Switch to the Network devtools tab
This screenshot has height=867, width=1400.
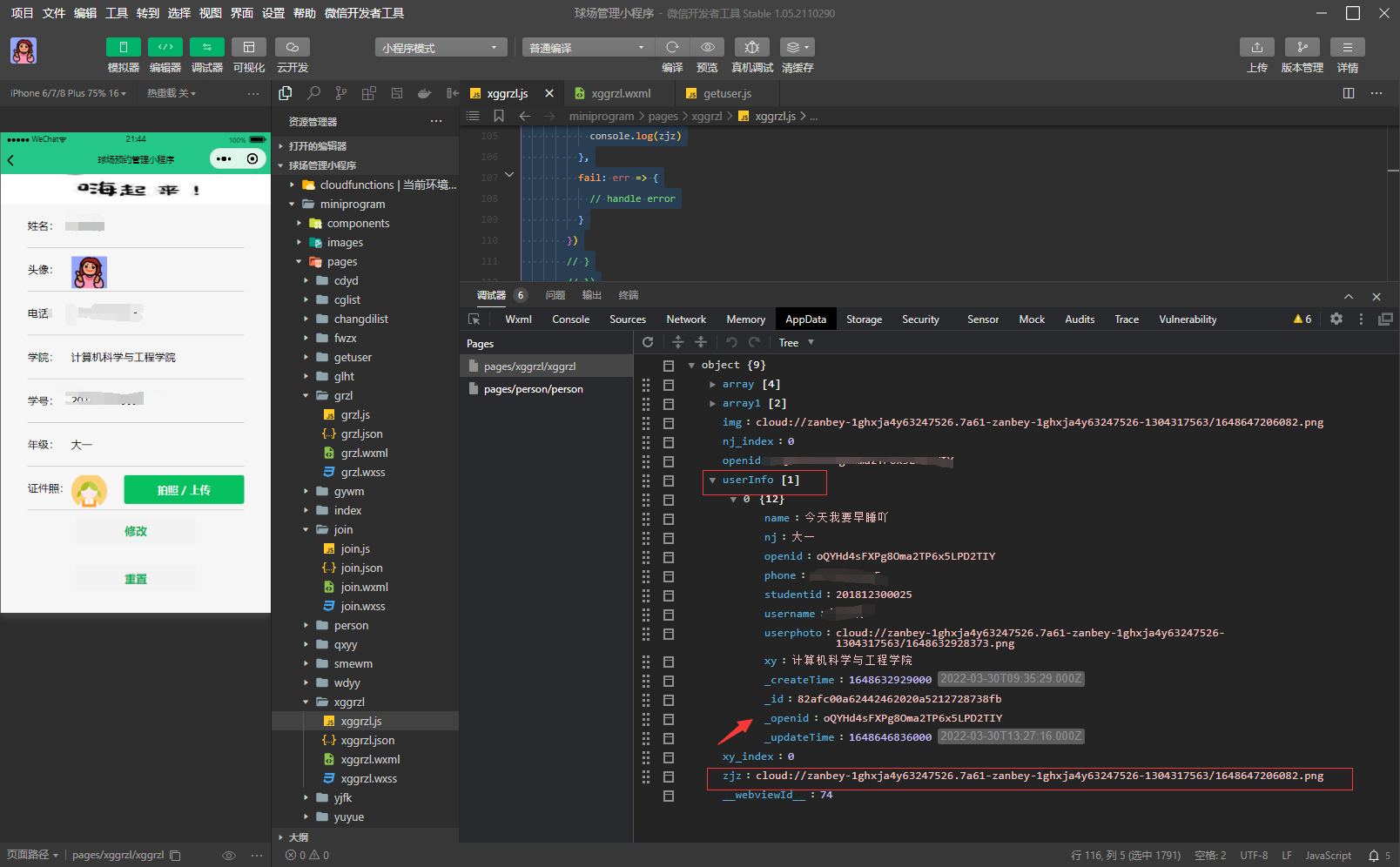coord(686,319)
